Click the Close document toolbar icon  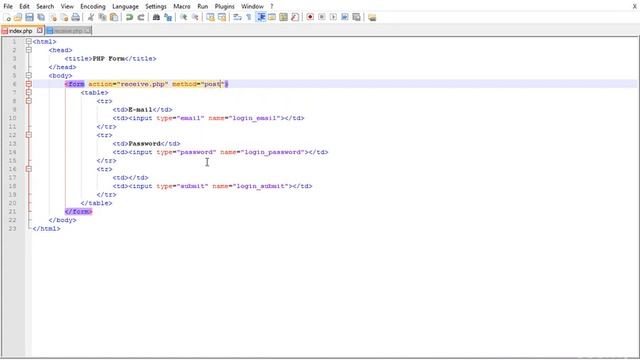[x=53, y=17]
